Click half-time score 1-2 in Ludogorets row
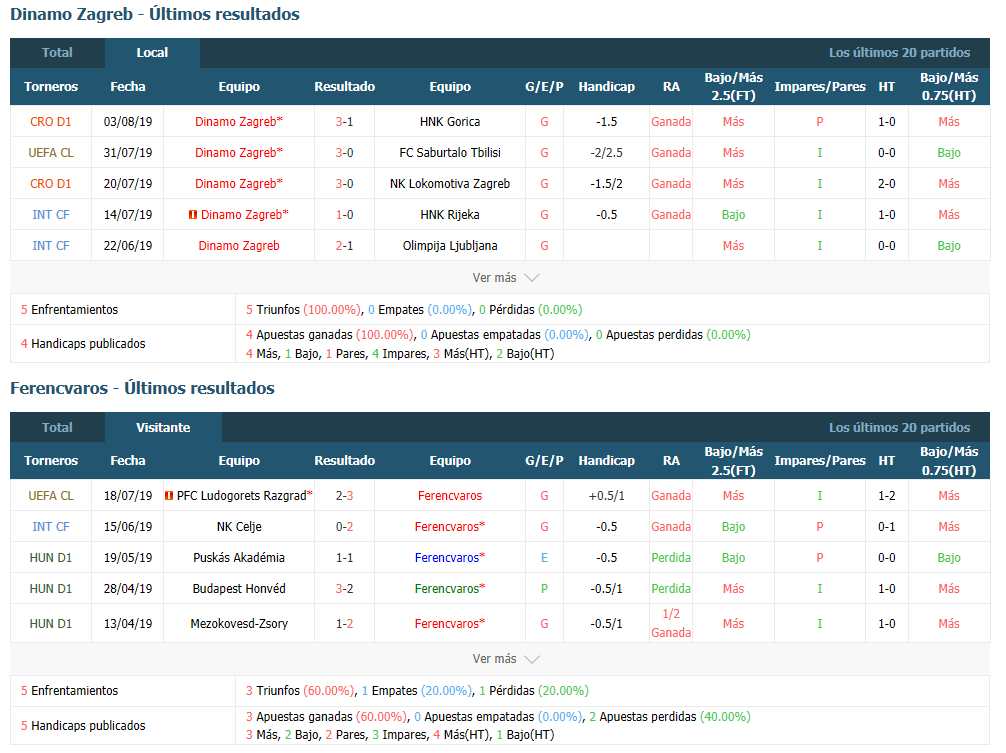1006x753 pixels. [x=887, y=496]
